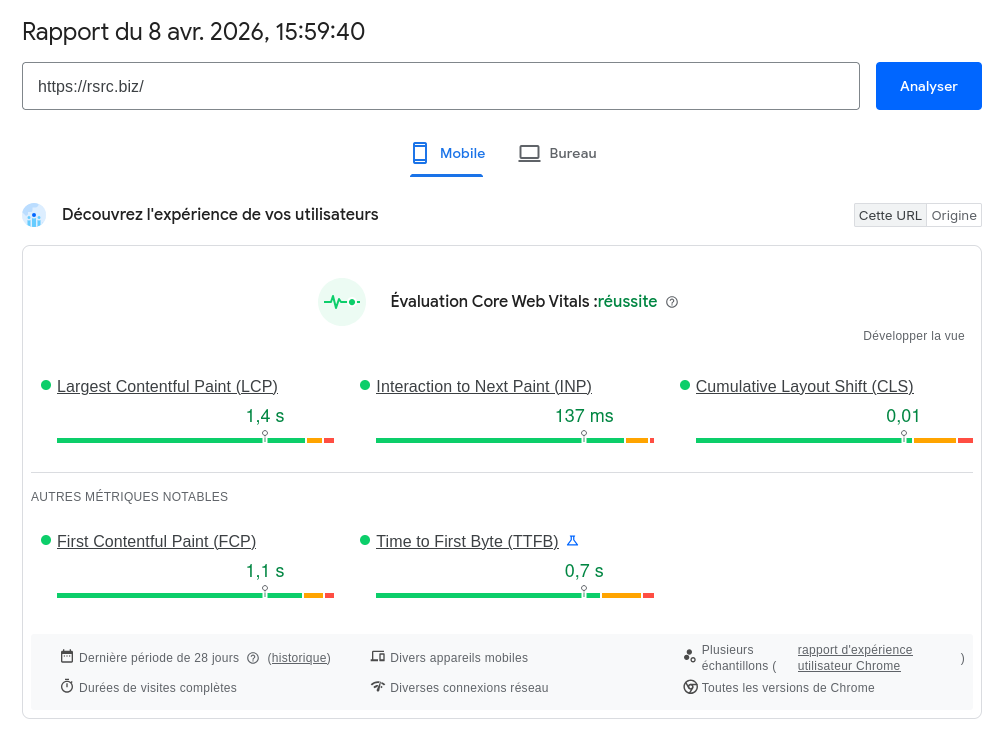Screen dimensions: 999x731
Task: Click the mobile devices icon near Divers appareils
Action: (379, 657)
